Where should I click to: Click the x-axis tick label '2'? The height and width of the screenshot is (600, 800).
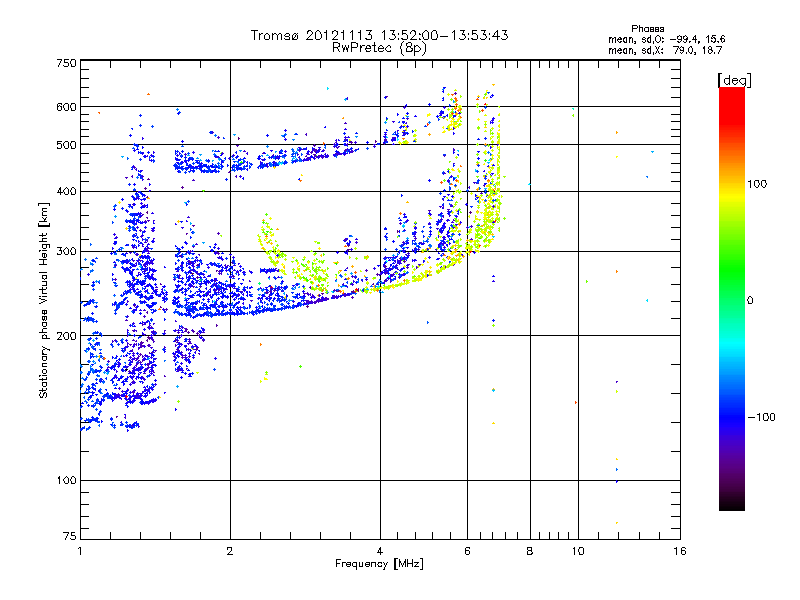(x=230, y=551)
